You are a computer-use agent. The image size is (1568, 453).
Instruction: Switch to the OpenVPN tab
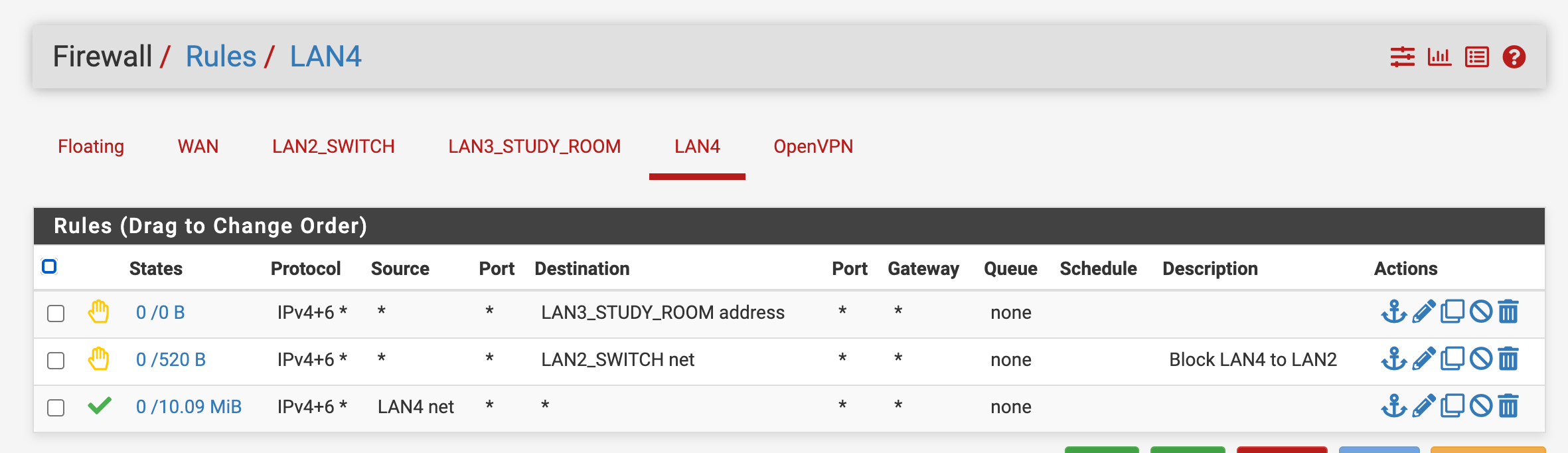813,146
